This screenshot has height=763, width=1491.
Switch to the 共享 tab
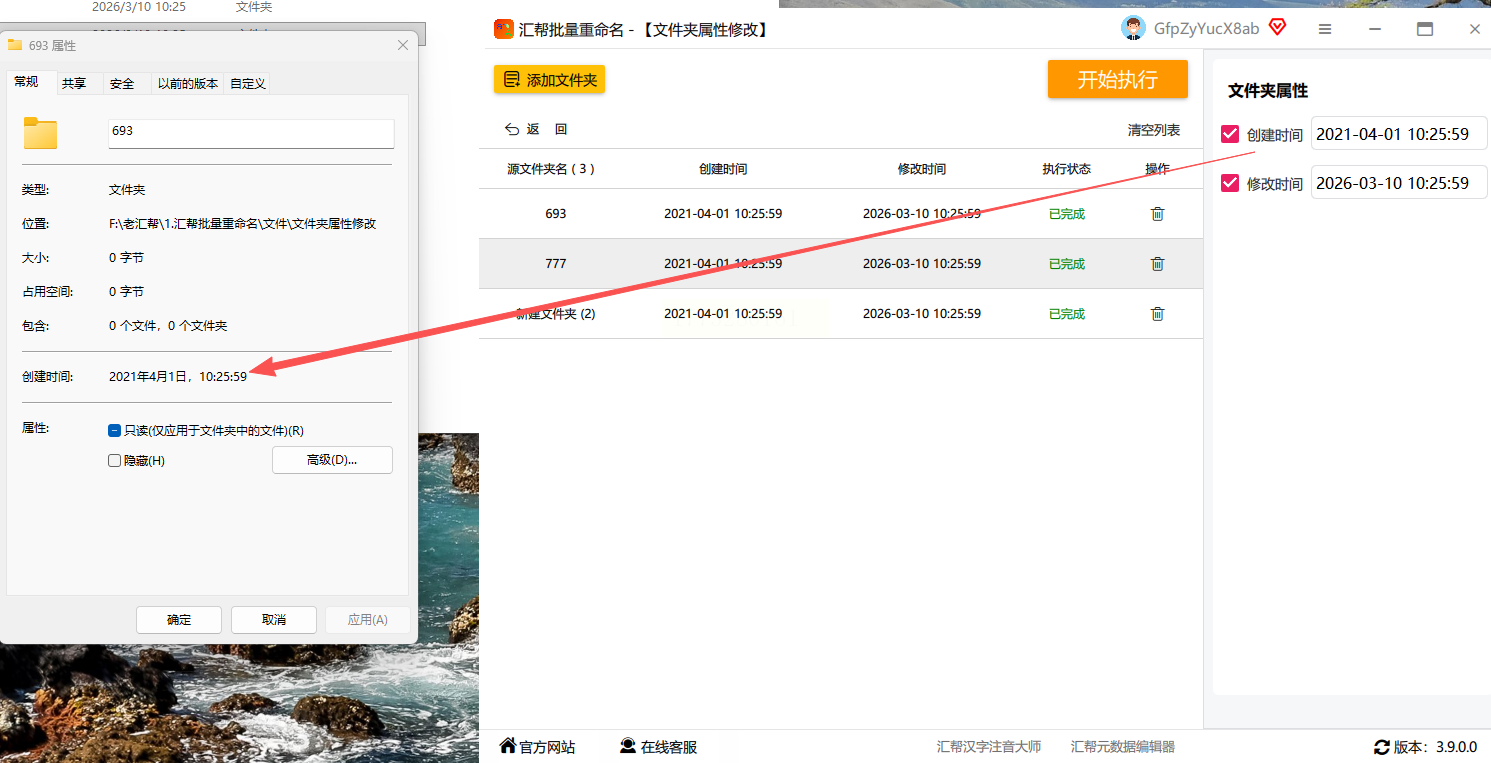pyautogui.click(x=74, y=84)
